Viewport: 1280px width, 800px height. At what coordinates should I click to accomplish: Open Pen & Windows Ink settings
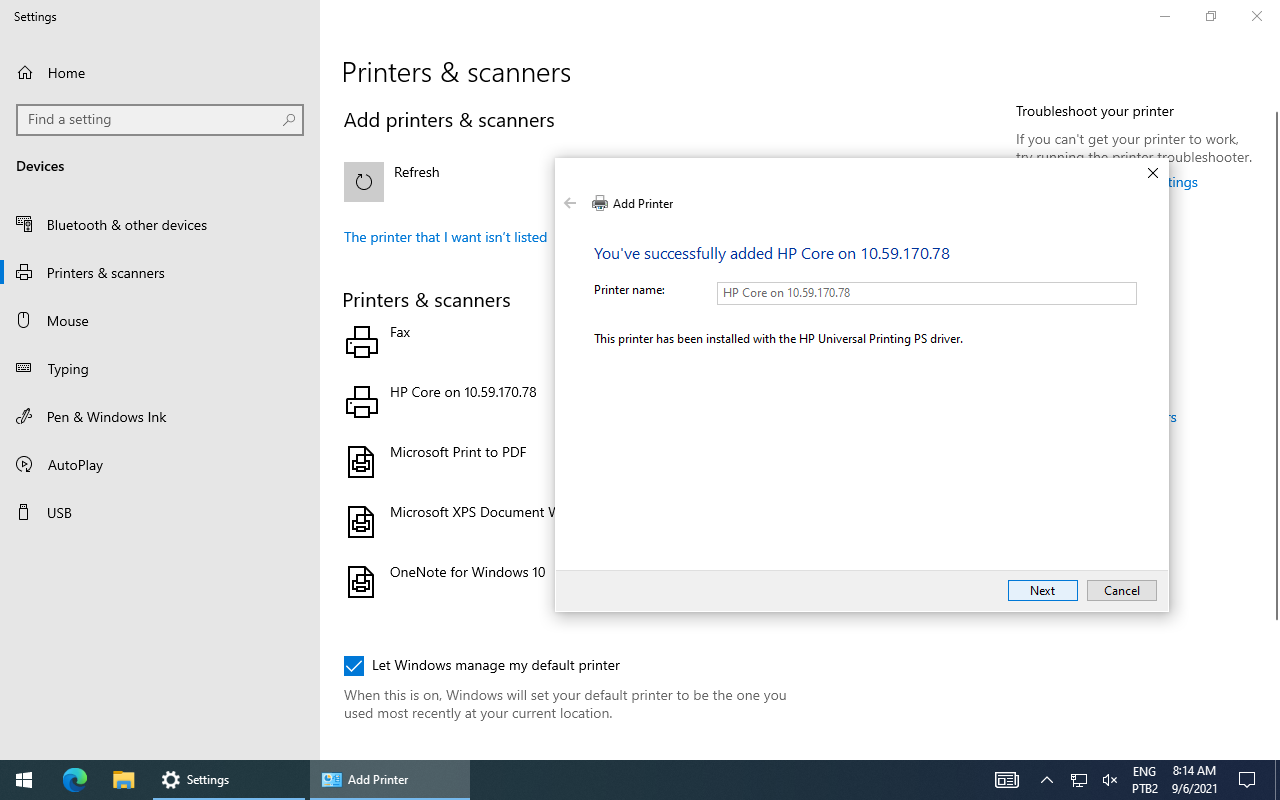[x=106, y=417]
